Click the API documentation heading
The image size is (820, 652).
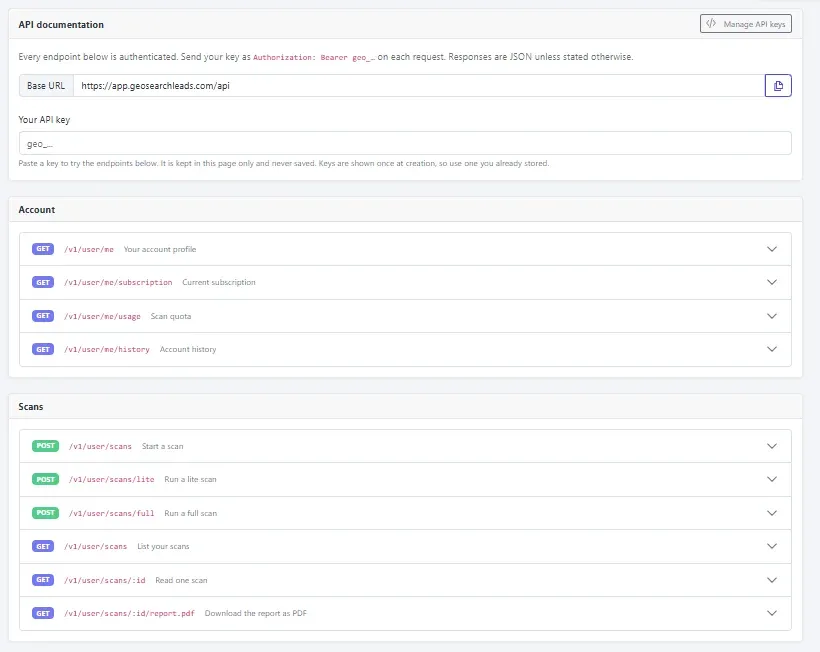tap(61, 25)
